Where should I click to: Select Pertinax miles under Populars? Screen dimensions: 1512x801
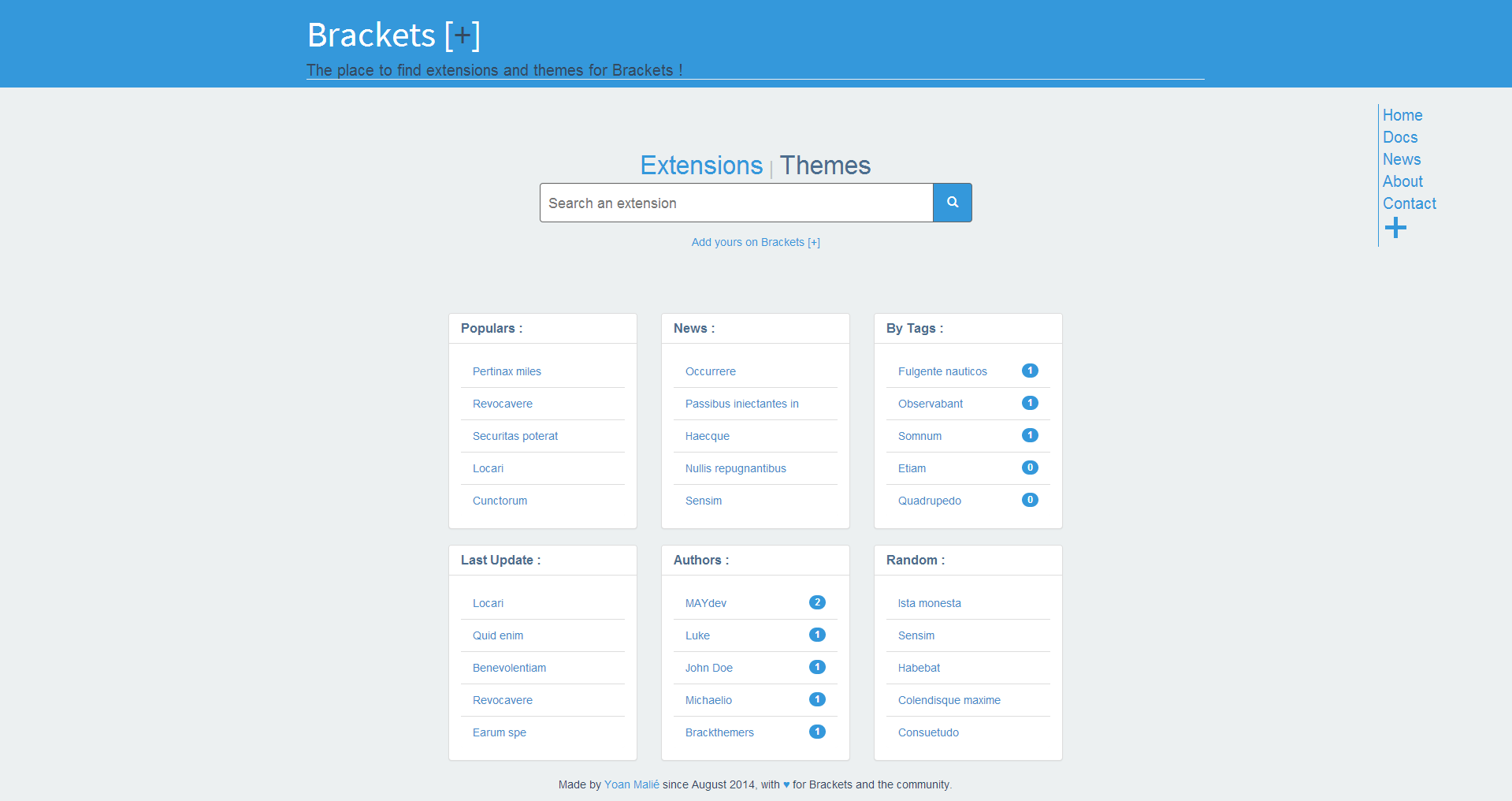(x=507, y=371)
